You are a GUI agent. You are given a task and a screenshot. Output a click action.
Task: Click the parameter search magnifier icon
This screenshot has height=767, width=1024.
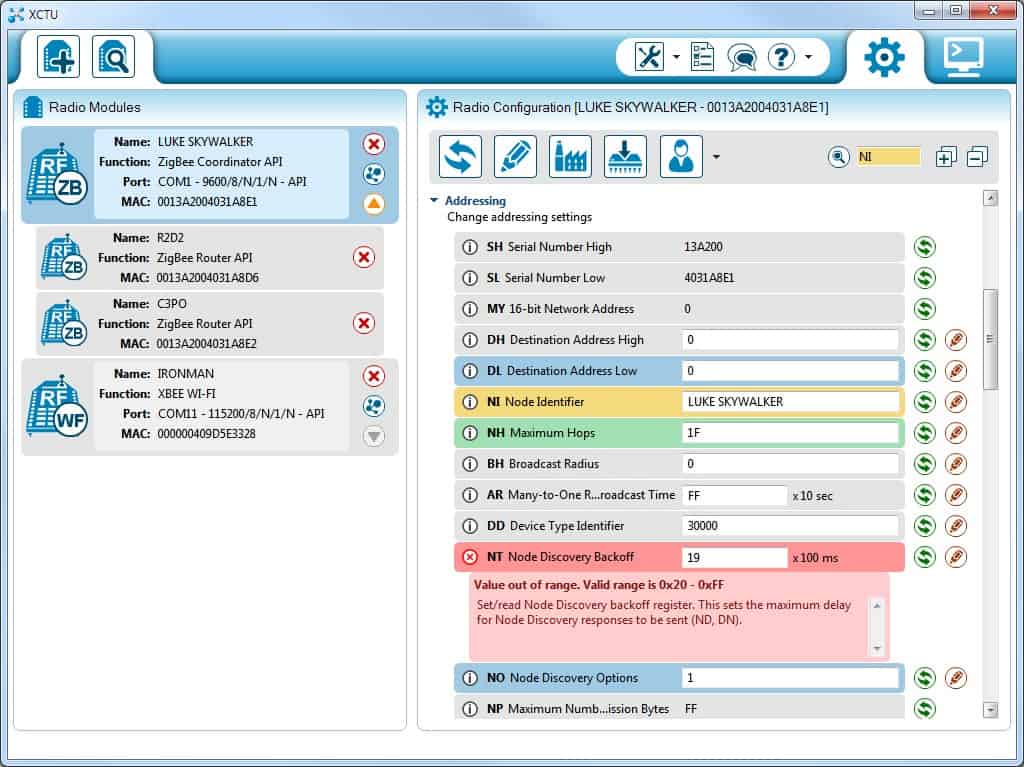[x=839, y=157]
